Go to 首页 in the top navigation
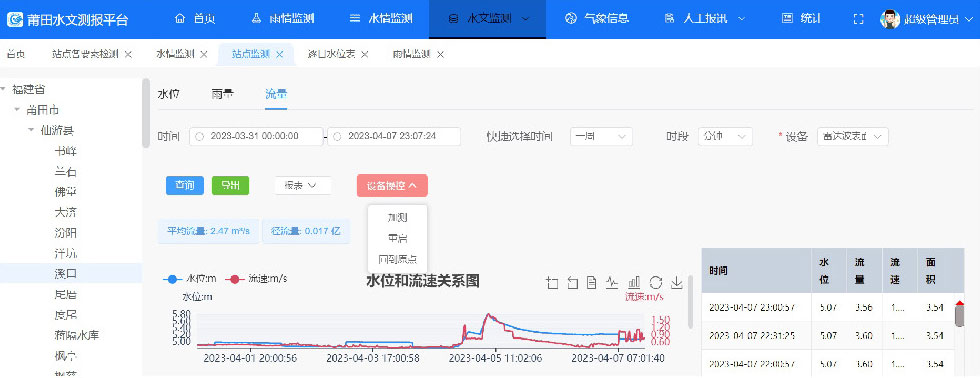 coord(194,19)
